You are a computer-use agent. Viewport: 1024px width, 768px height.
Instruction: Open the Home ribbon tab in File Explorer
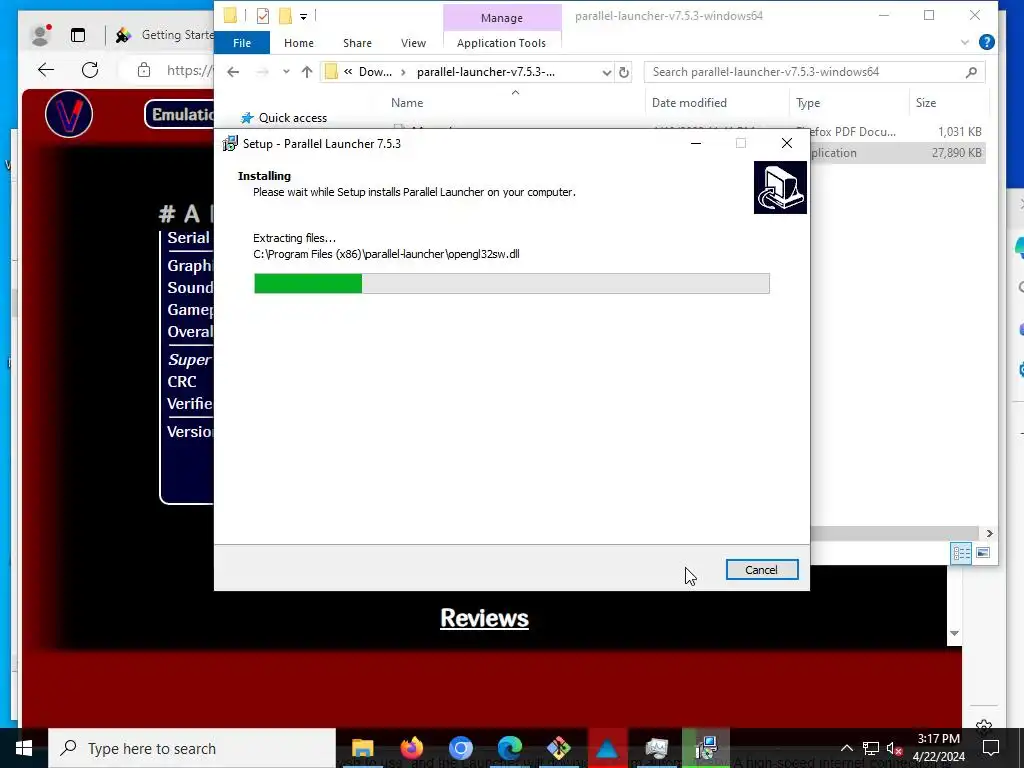[x=298, y=43]
